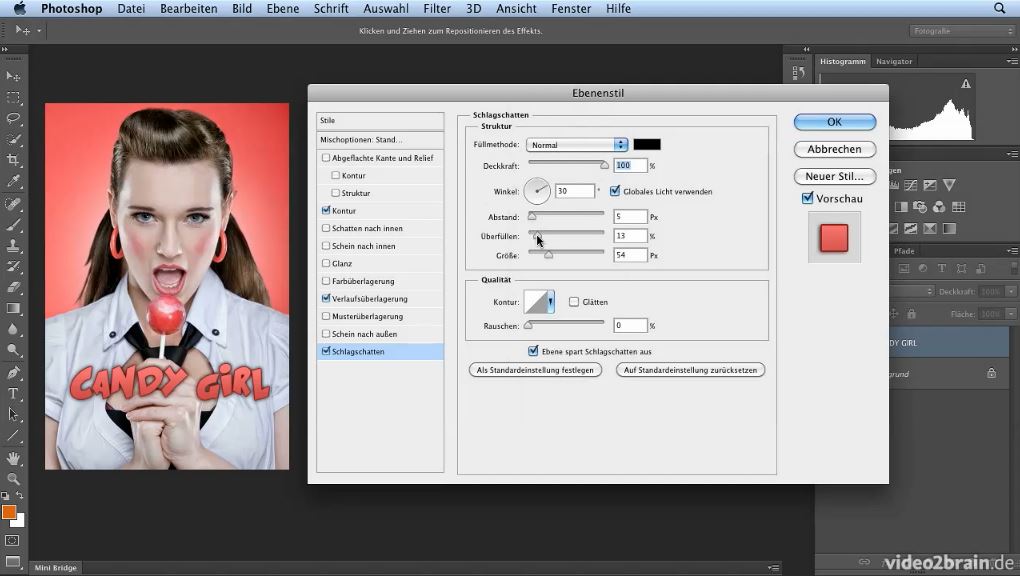The width and height of the screenshot is (1020, 576).
Task: Click the Vibrance adjustment icon
Action: 949,185
